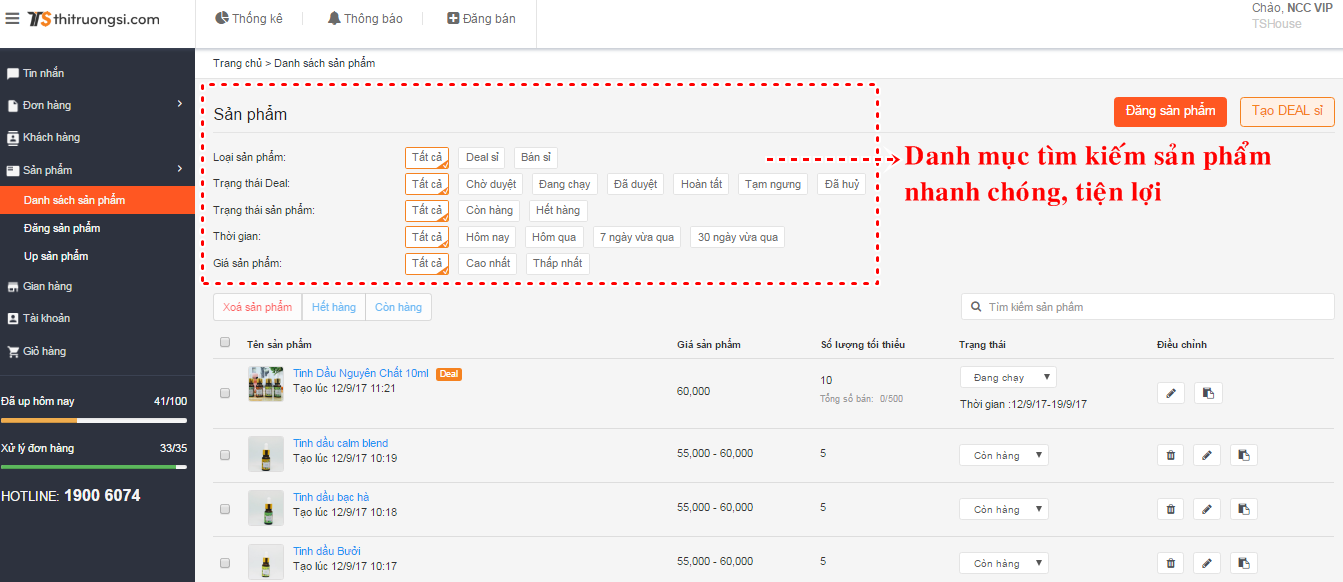The image size is (1343, 582).
Task: Filter time by 7 ngày vừa qua
Action: click(x=637, y=237)
